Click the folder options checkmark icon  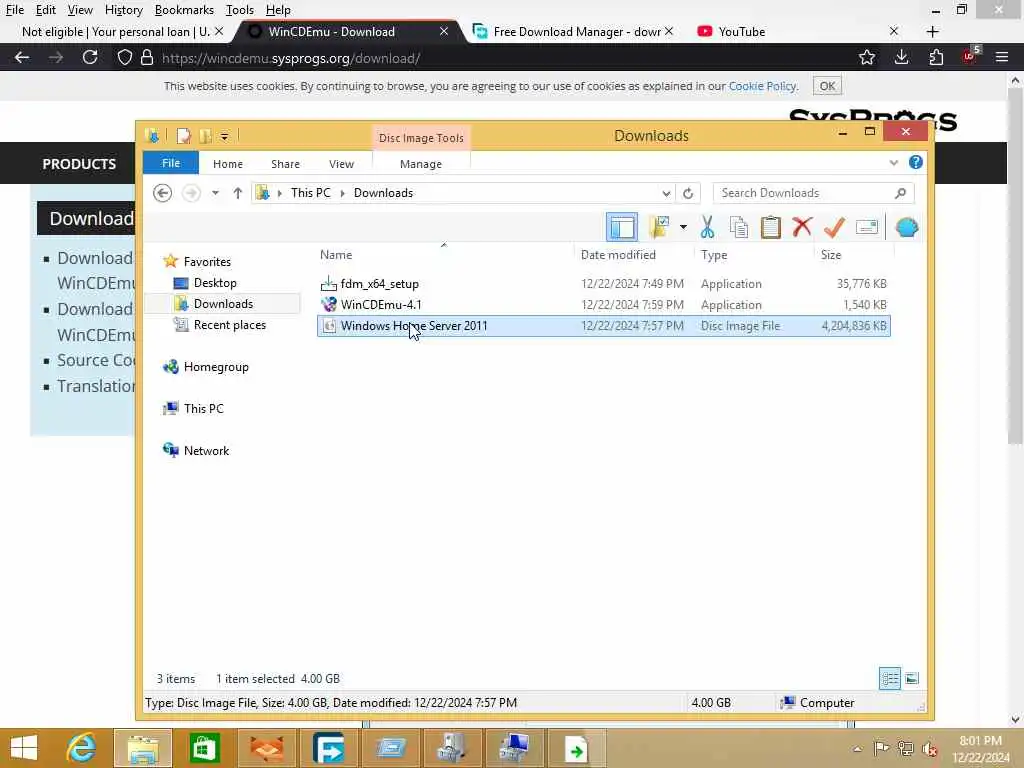659,227
